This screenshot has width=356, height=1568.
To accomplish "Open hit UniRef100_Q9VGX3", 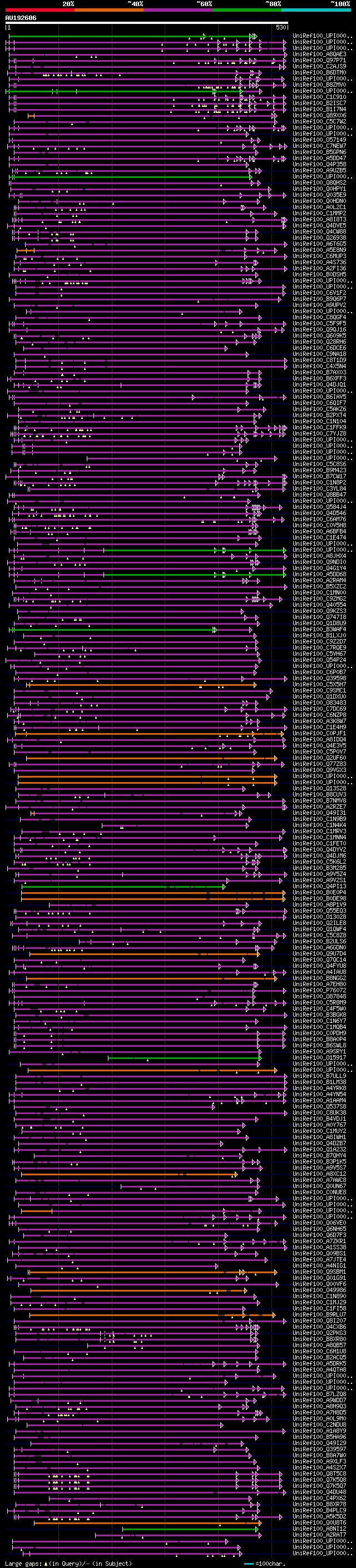I will click(x=319, y=770).
